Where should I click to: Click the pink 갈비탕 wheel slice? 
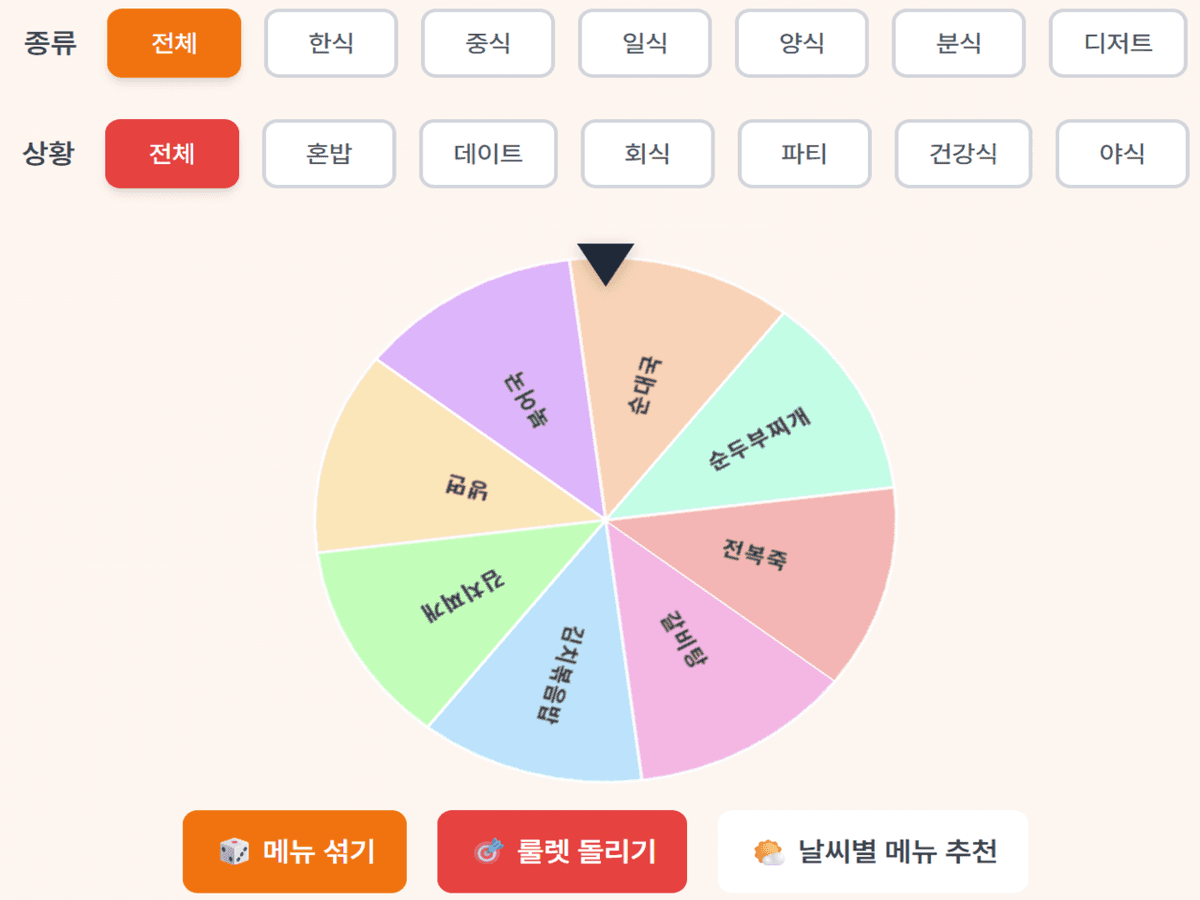[700, 660]
